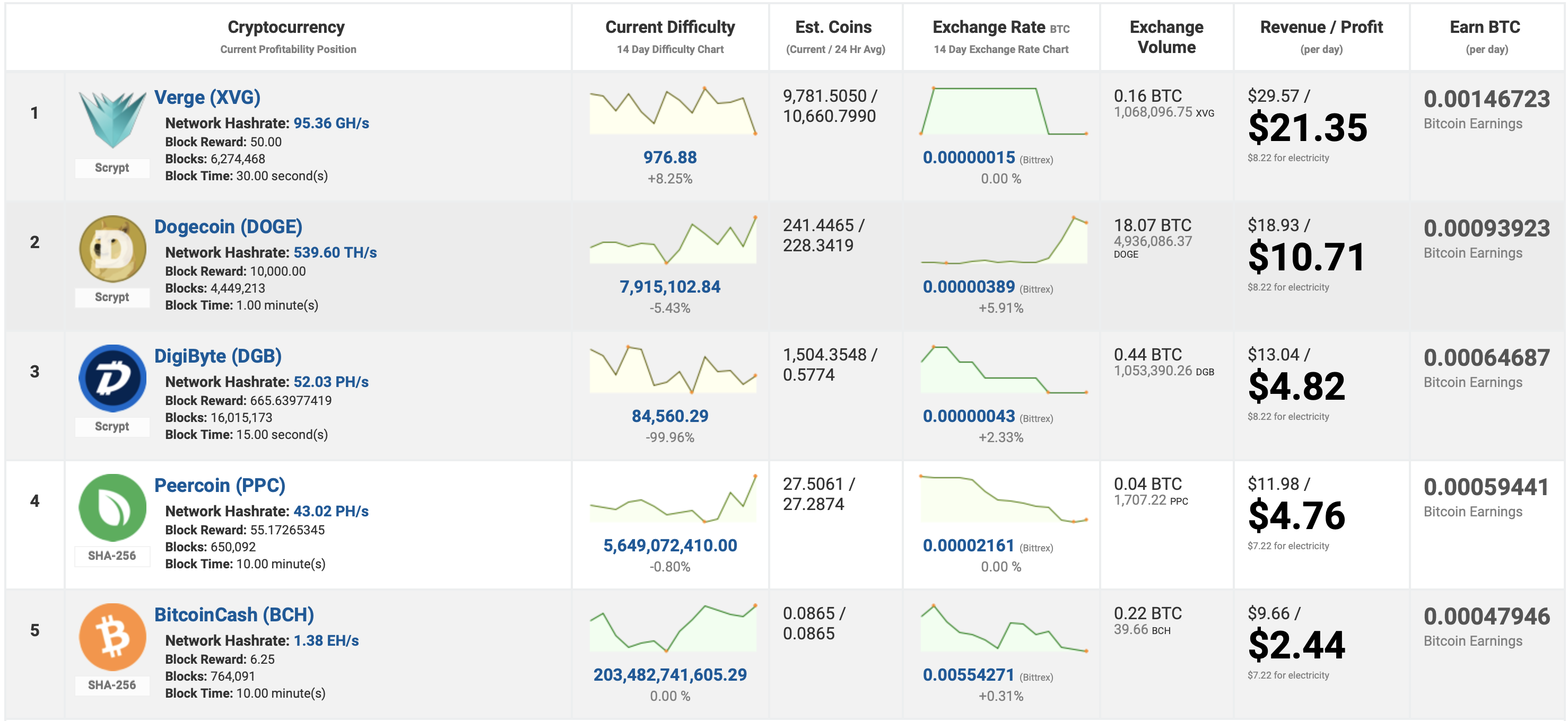Click the Dogecoin shiba logo icon
The height and width of the screenshot is (721, 1568).
(112, 248)
